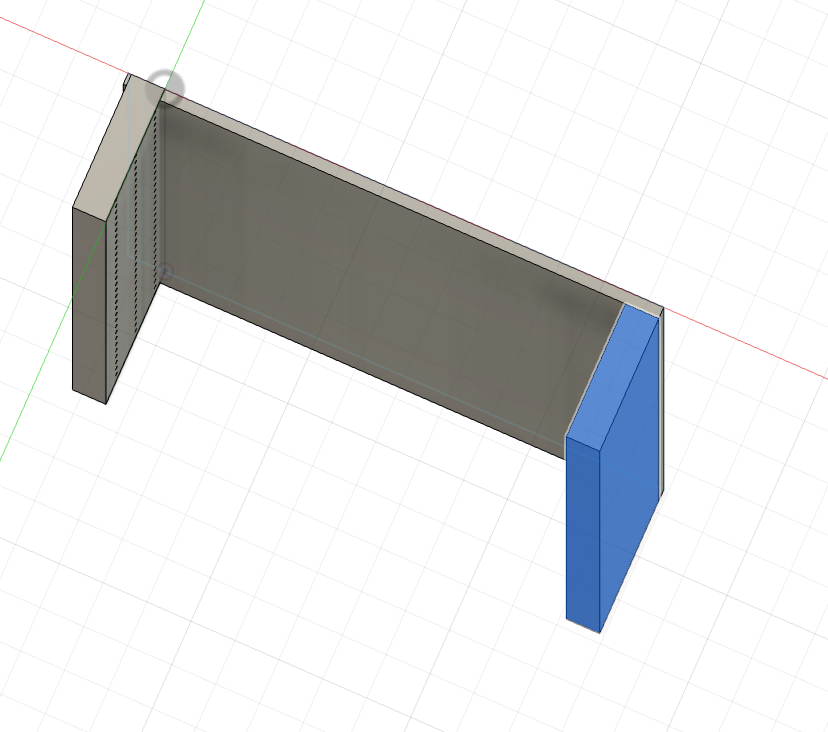The width and height of the screenshot is (828, 732).
Task: Select the left panel side face with dotted lines
Action: (x=132, y=254)
